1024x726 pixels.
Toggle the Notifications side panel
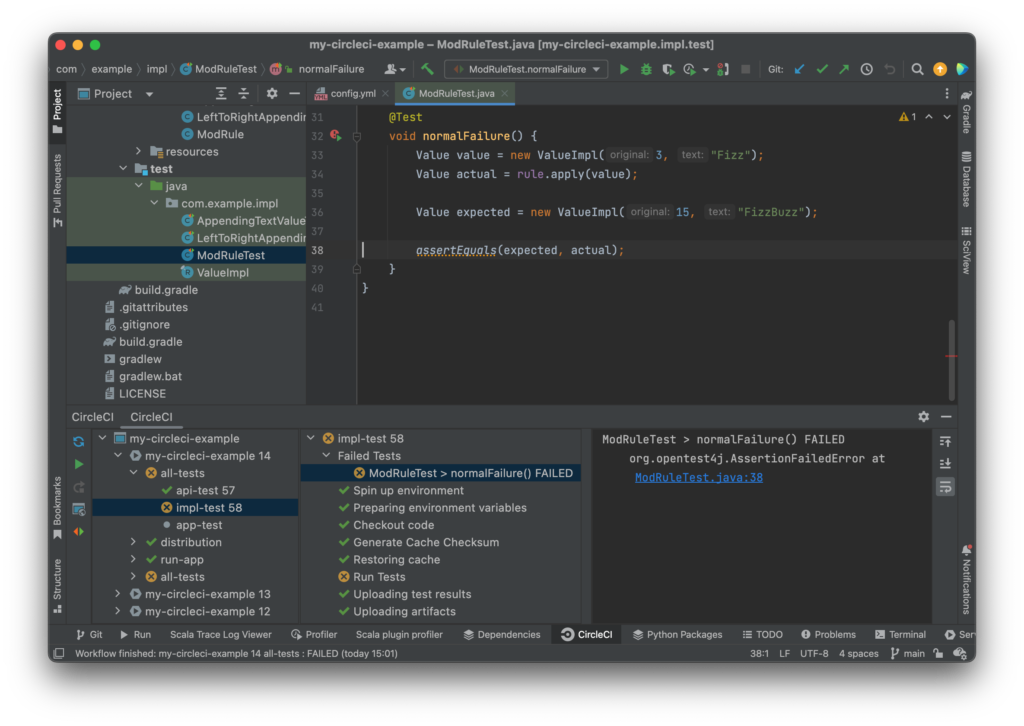[x=966, y=579]
